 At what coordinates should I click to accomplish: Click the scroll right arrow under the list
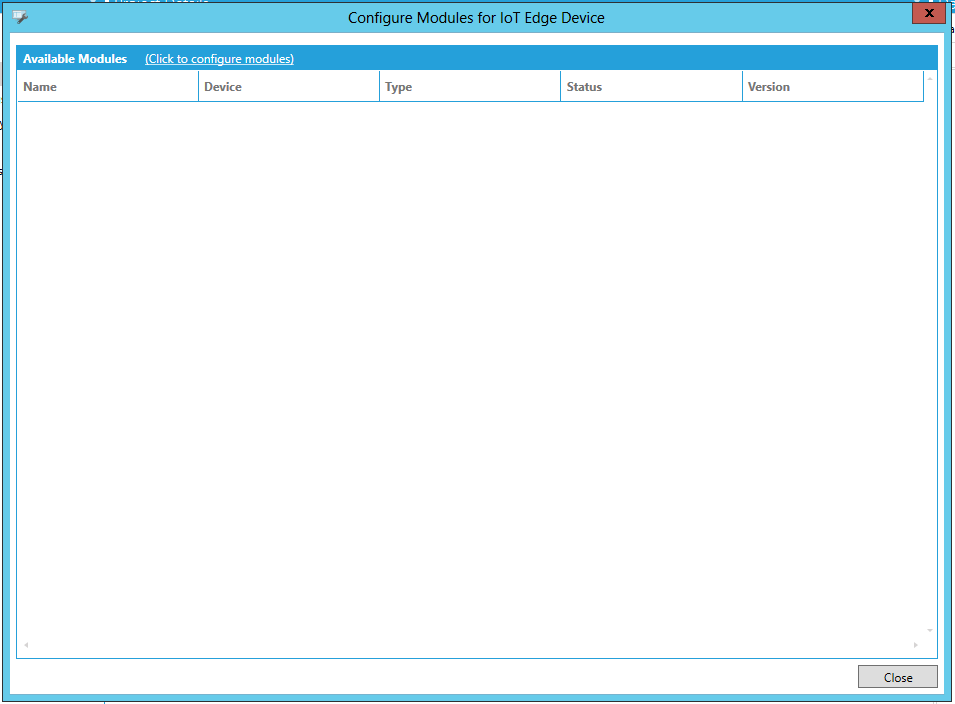(915, 645)
